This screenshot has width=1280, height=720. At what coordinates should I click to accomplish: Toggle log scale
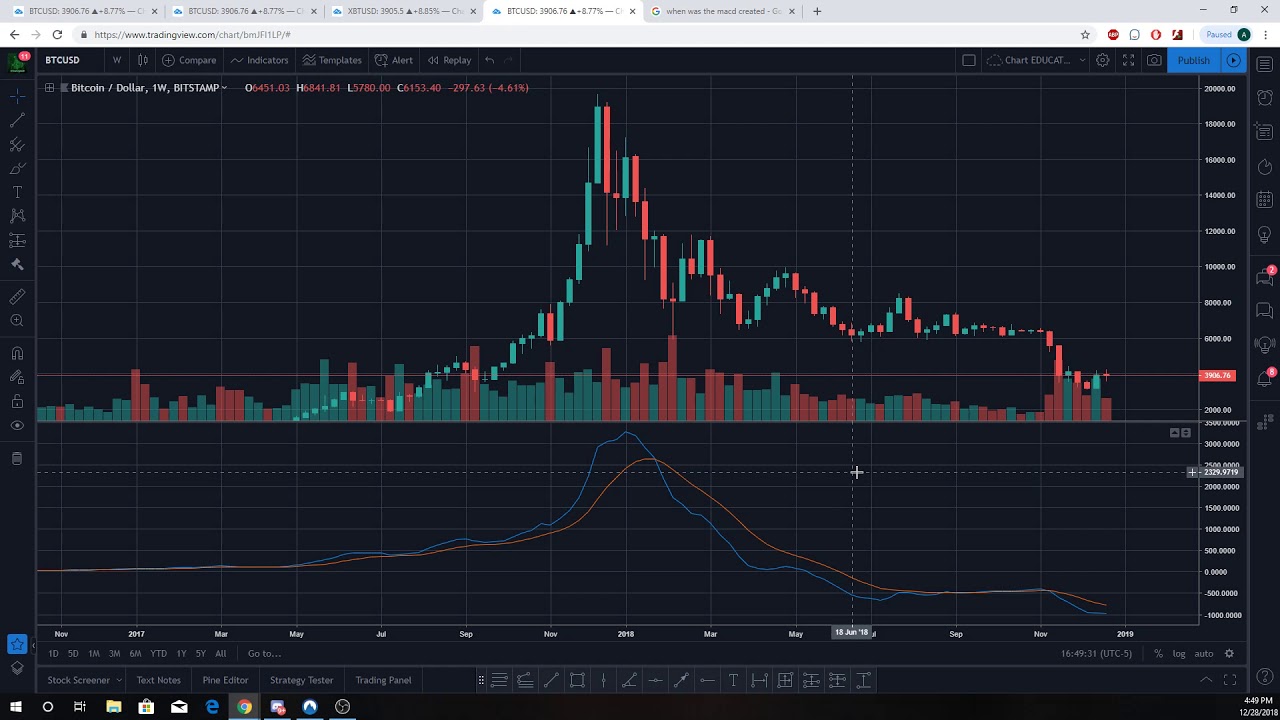click(x=1179, y=654)
